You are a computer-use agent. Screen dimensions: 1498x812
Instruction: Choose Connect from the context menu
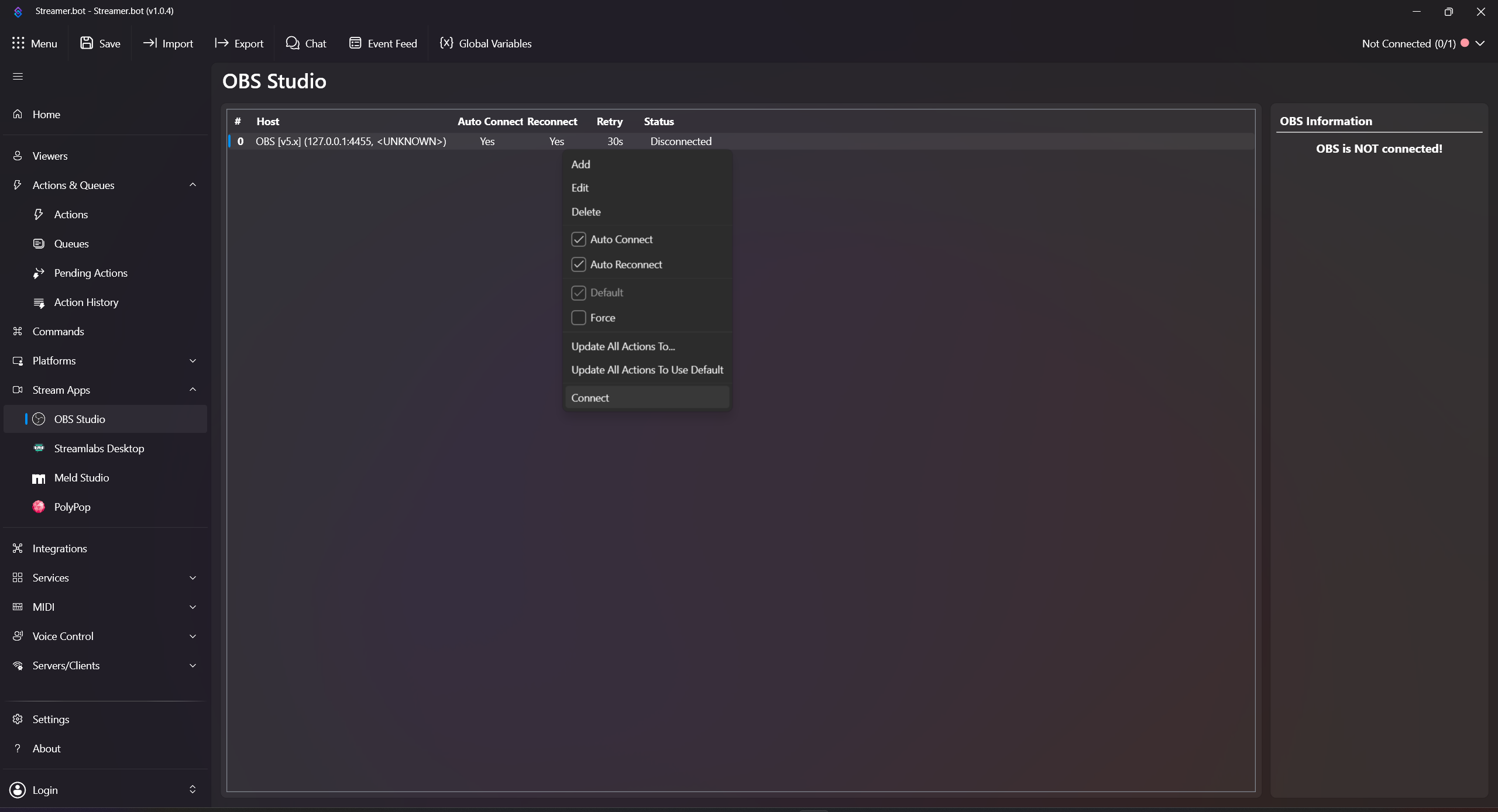[590, 398]
